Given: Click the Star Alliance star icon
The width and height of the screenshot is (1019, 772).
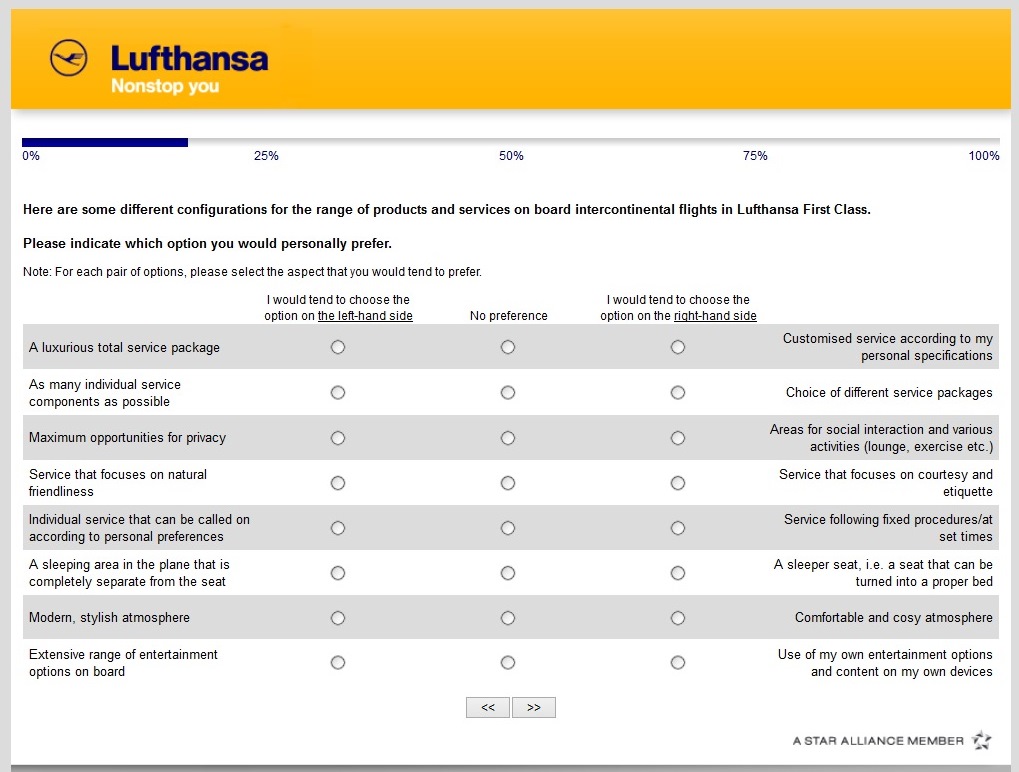Looking at the screenshot, I should coord(981,740).
